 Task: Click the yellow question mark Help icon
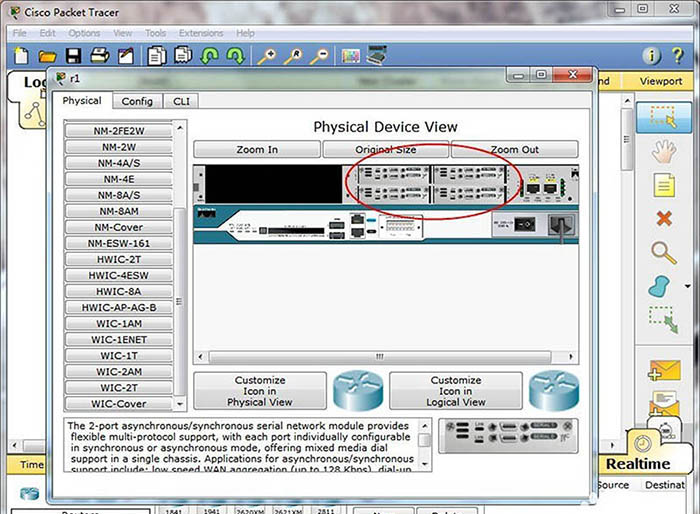678,56
